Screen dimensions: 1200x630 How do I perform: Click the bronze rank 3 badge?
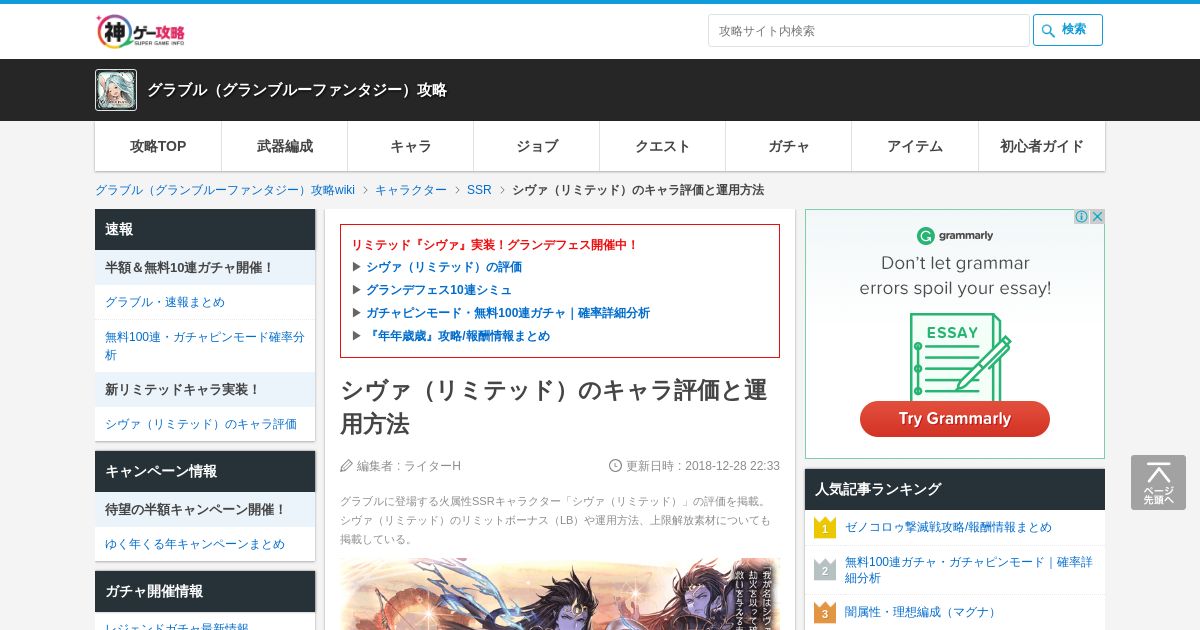coord(824,612)
